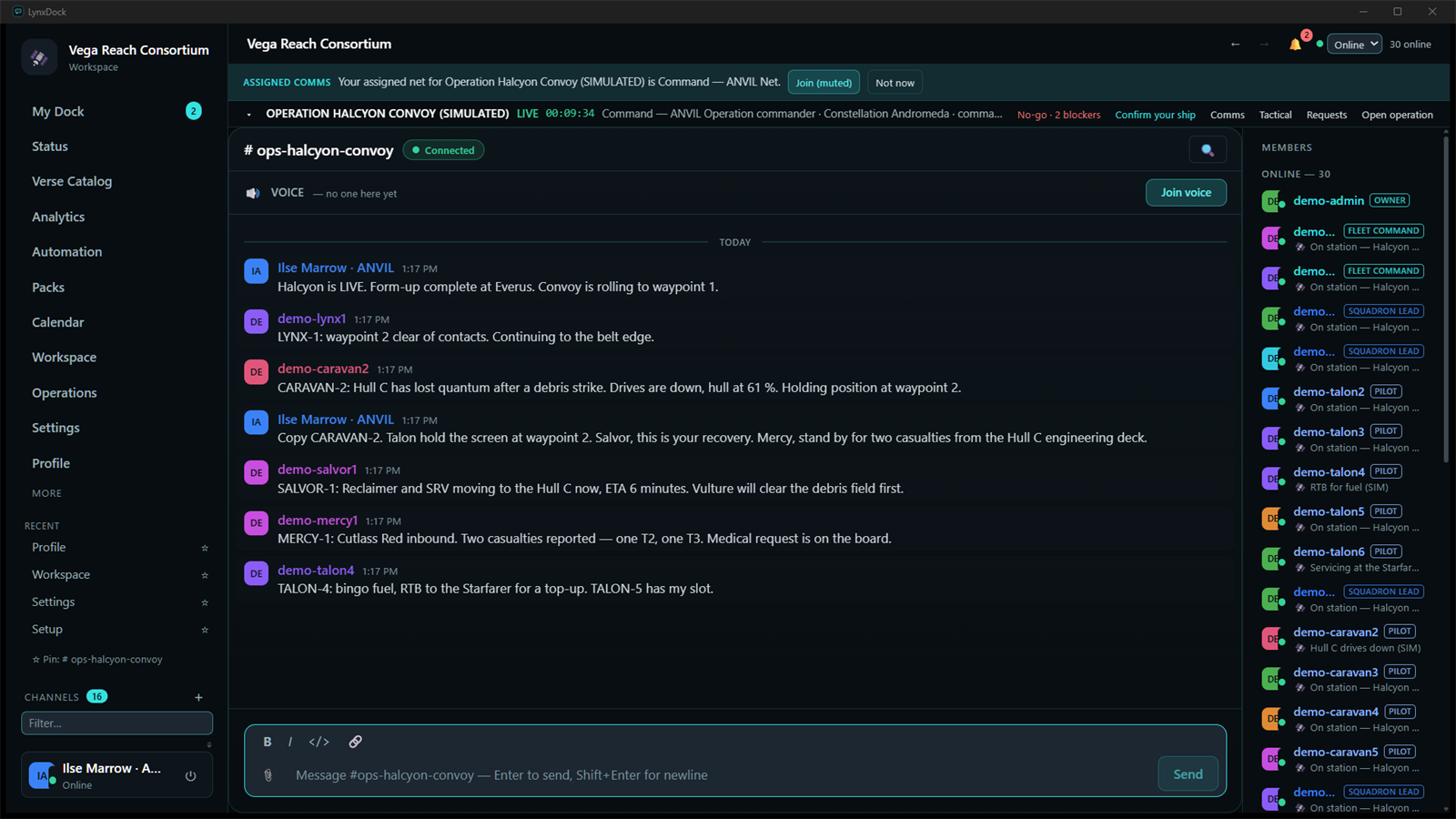This screenshot has height=819, width=1456.
Task: Click Open operation link
Action: click(x=1397, y=115)
